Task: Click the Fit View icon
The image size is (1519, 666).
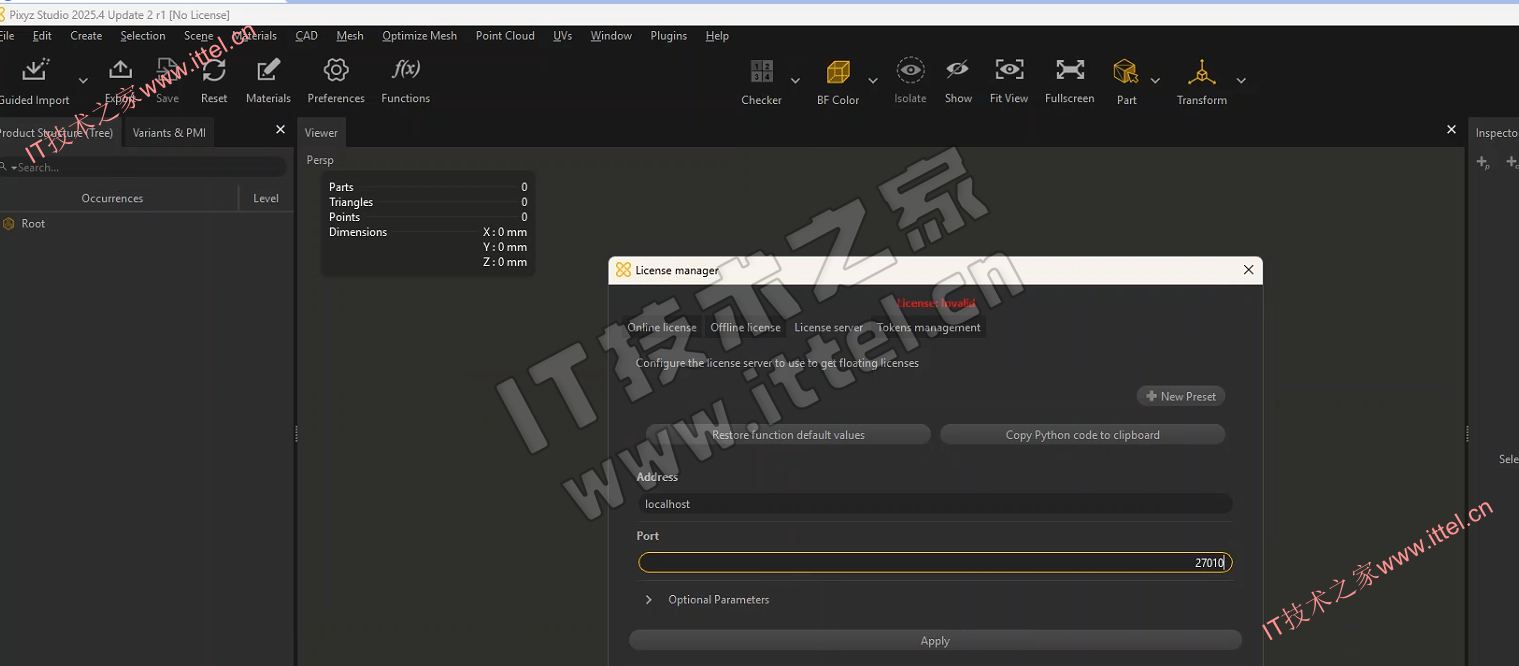Action: (1009, 71)
